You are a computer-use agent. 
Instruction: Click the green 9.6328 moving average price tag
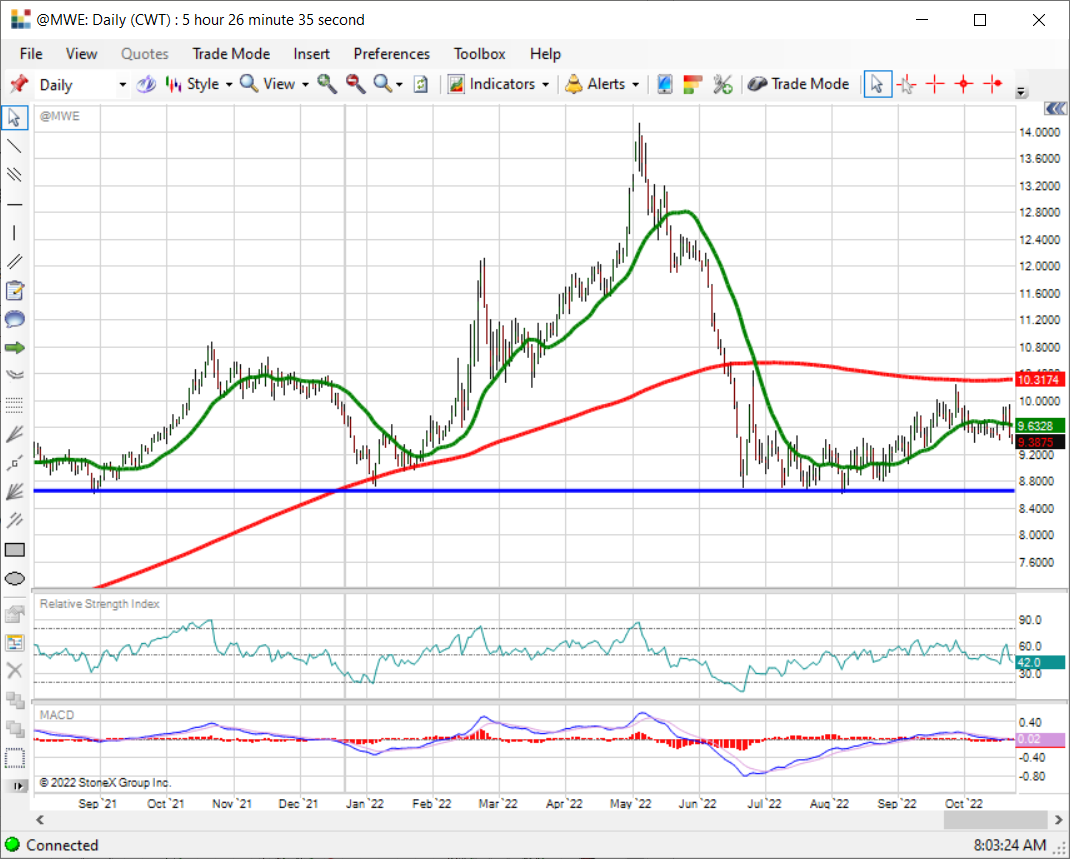[1040, 426]
